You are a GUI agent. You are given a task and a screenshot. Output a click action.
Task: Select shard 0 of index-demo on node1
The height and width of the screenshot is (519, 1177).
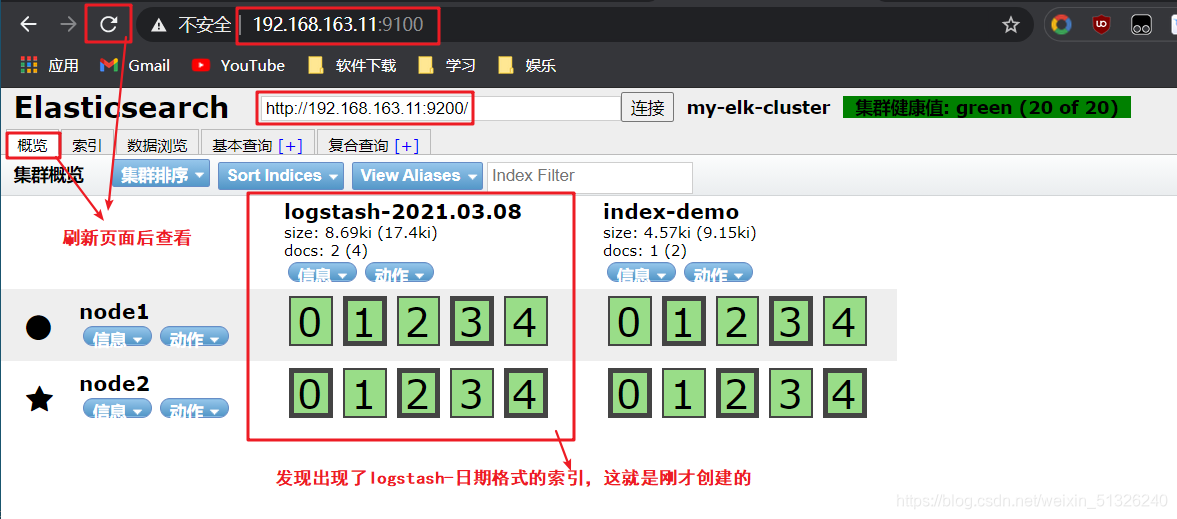coord(630,321)
